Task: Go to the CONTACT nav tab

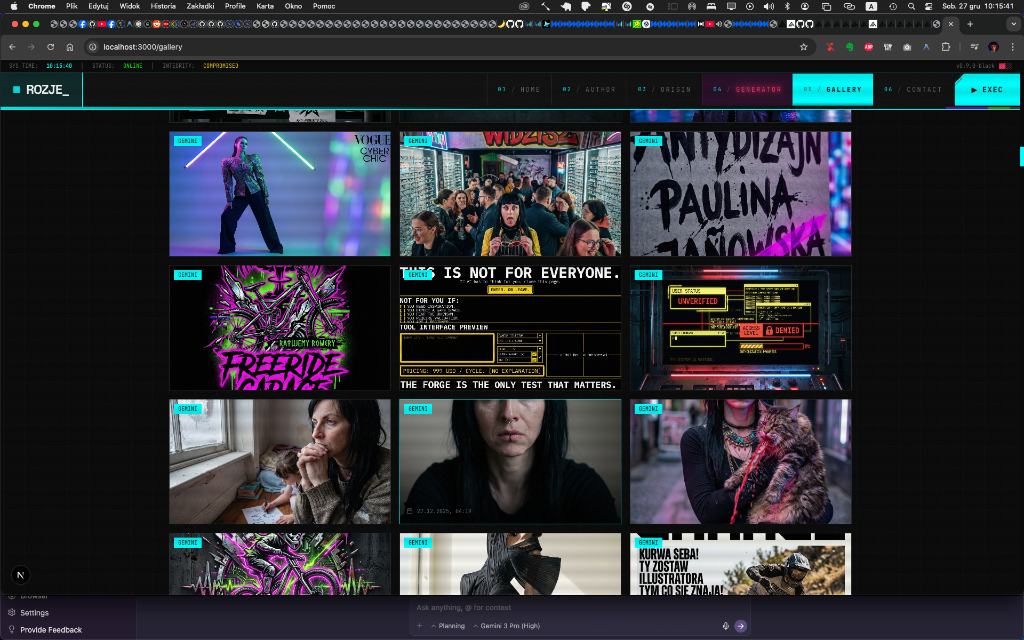Action: click(x=913, y=90)
